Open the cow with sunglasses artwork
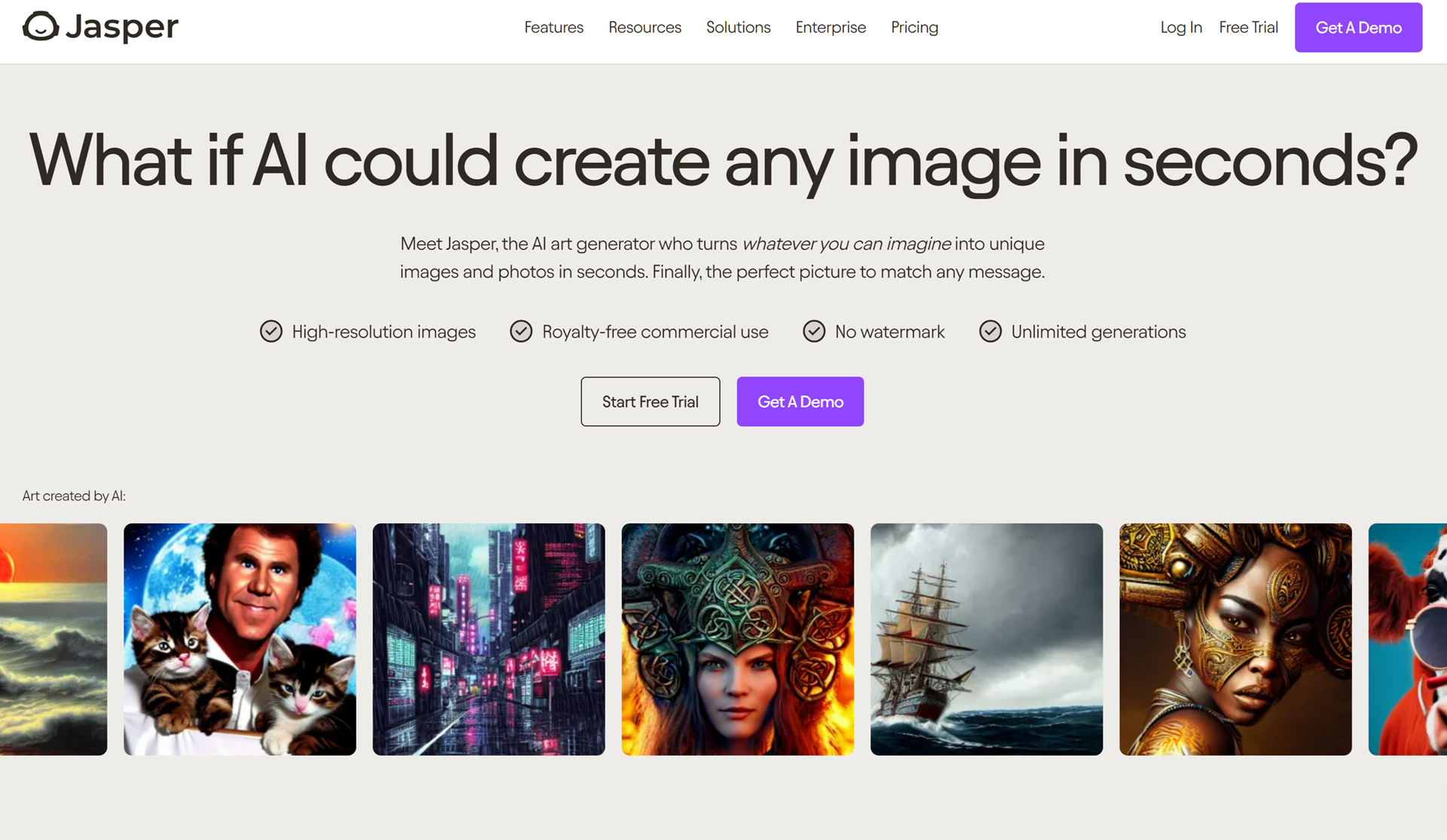The width and height of the screenshot is (1447, 840). 1408,640
